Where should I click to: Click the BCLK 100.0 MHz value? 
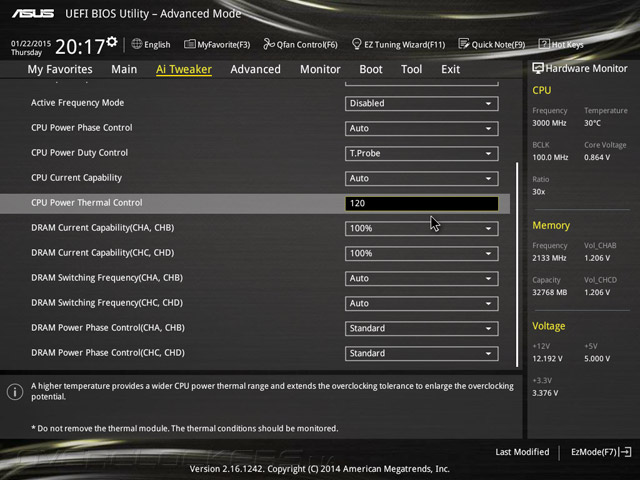click(x=550, y=157)
